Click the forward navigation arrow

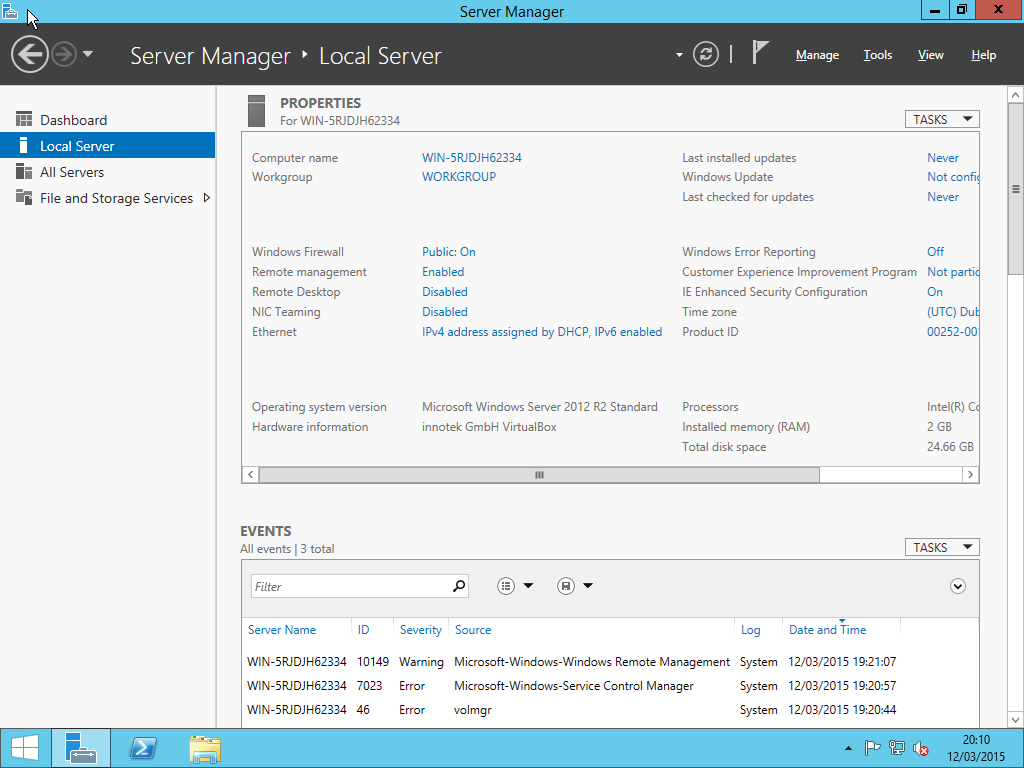click(x=64, y=54)
